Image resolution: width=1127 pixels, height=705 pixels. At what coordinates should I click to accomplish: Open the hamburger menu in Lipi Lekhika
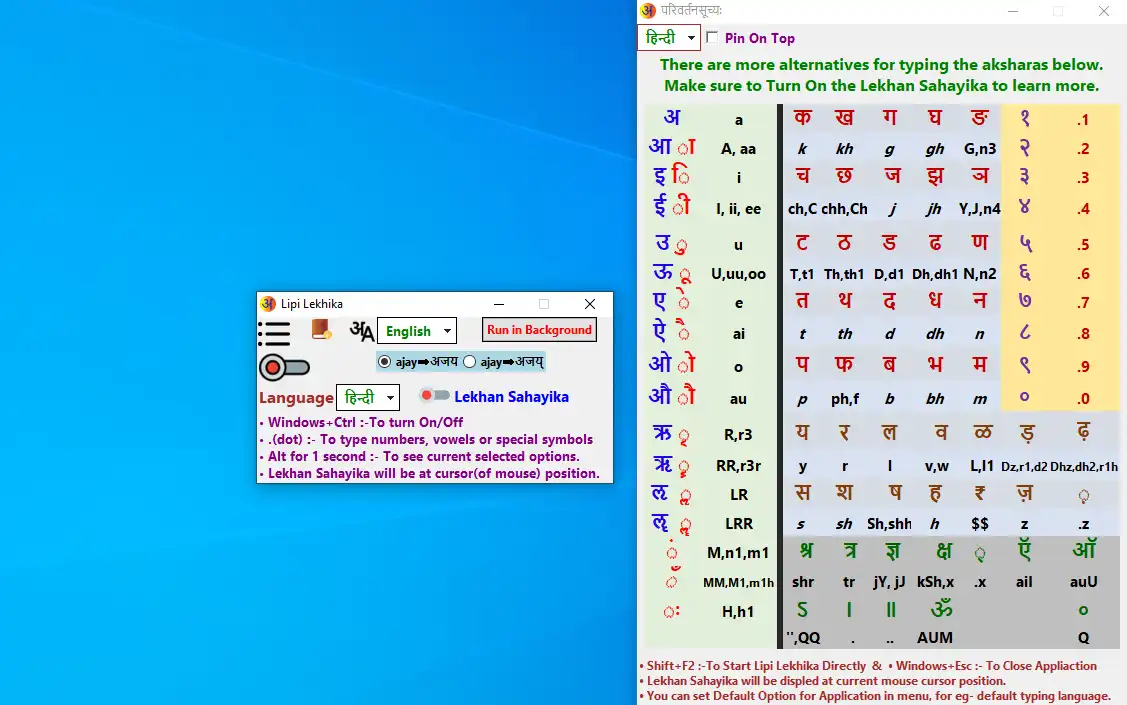(274, 333)
